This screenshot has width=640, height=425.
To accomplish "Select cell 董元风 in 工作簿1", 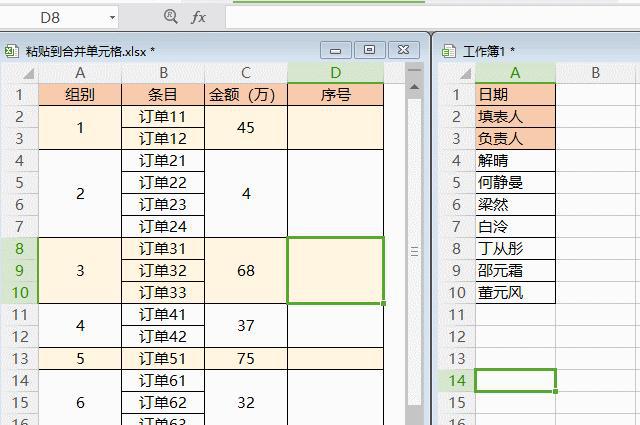I will point(515,293).
